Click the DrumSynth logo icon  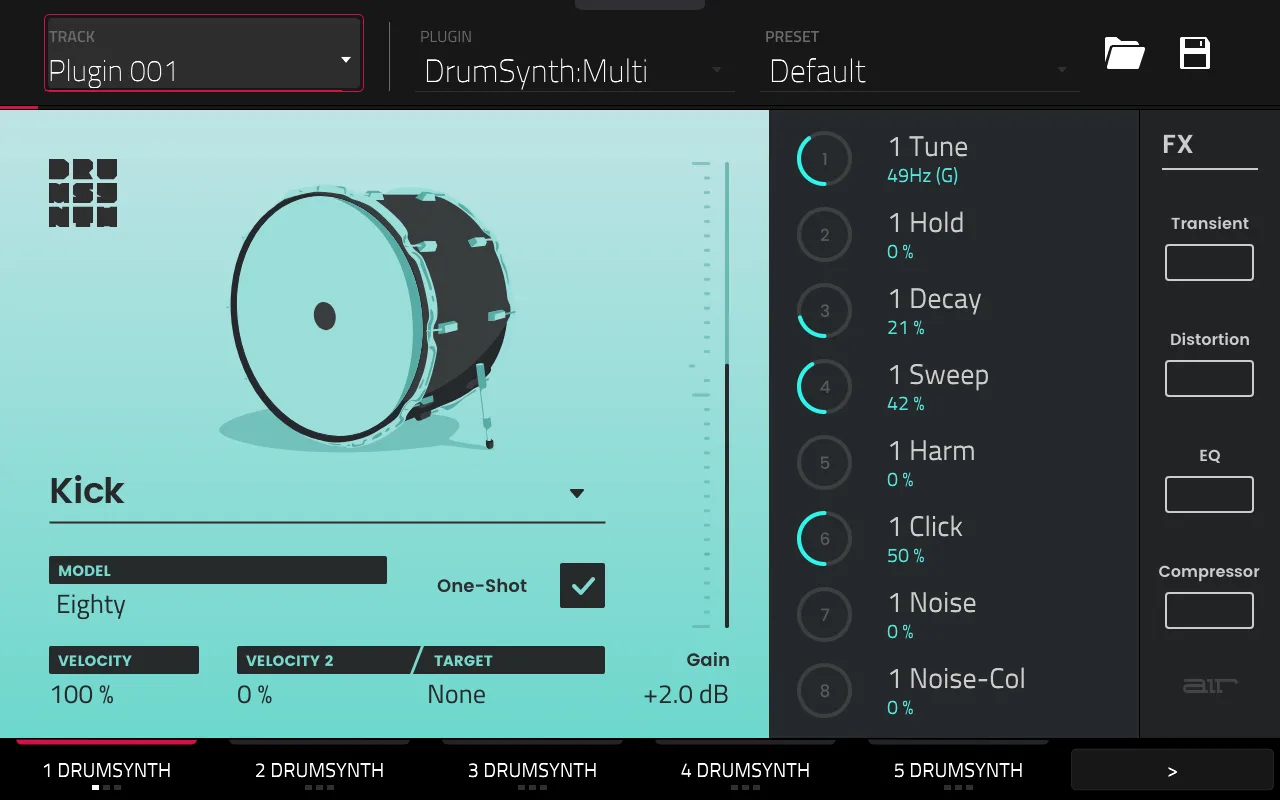[x=83, y=192]
